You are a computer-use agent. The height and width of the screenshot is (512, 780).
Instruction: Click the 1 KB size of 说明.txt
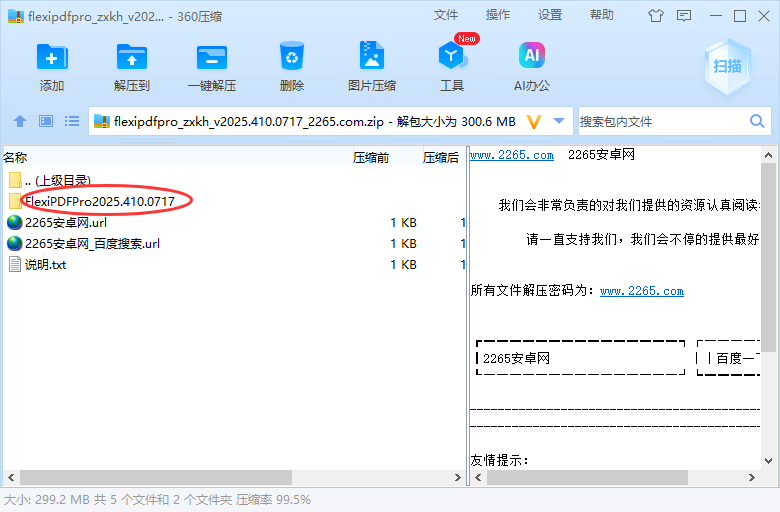403,264
